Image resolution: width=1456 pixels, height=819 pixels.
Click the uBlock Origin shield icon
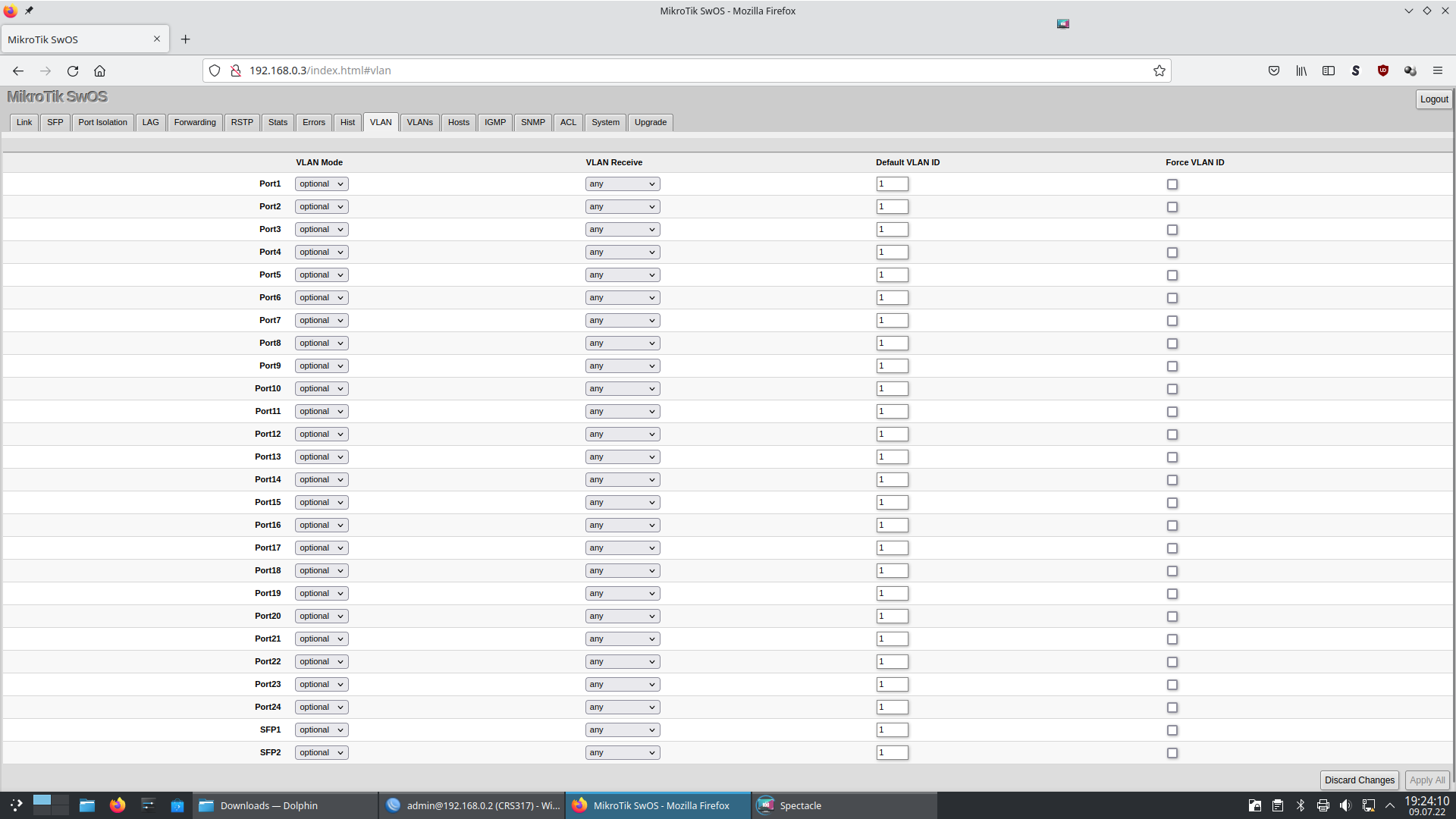[1382, 71]
